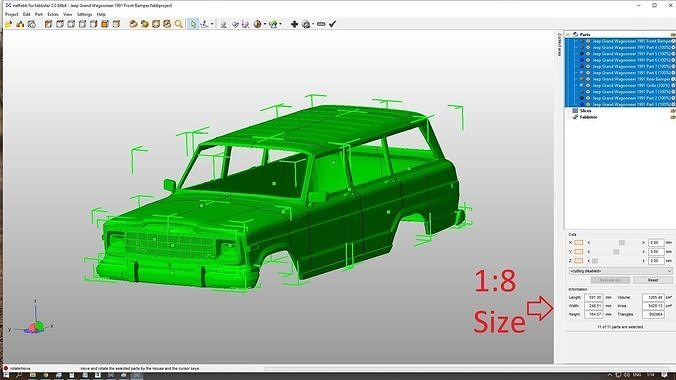Click the X cut slider handle
The width and height of the screenshot is (676, 380).
tap(622, 243)
